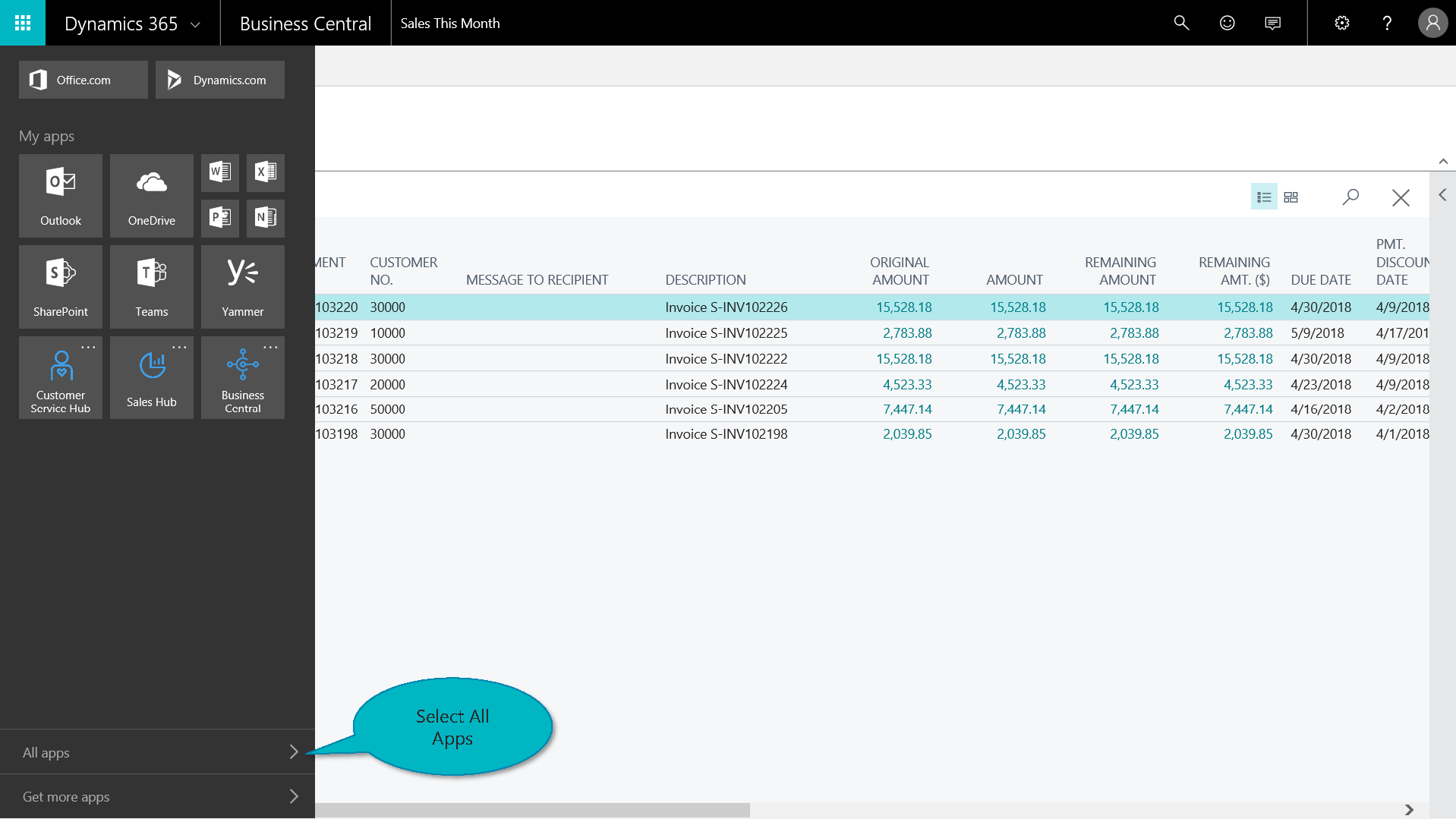Open the Yammer app tile
Screen dimensions: 1456x819
(243, 286)
